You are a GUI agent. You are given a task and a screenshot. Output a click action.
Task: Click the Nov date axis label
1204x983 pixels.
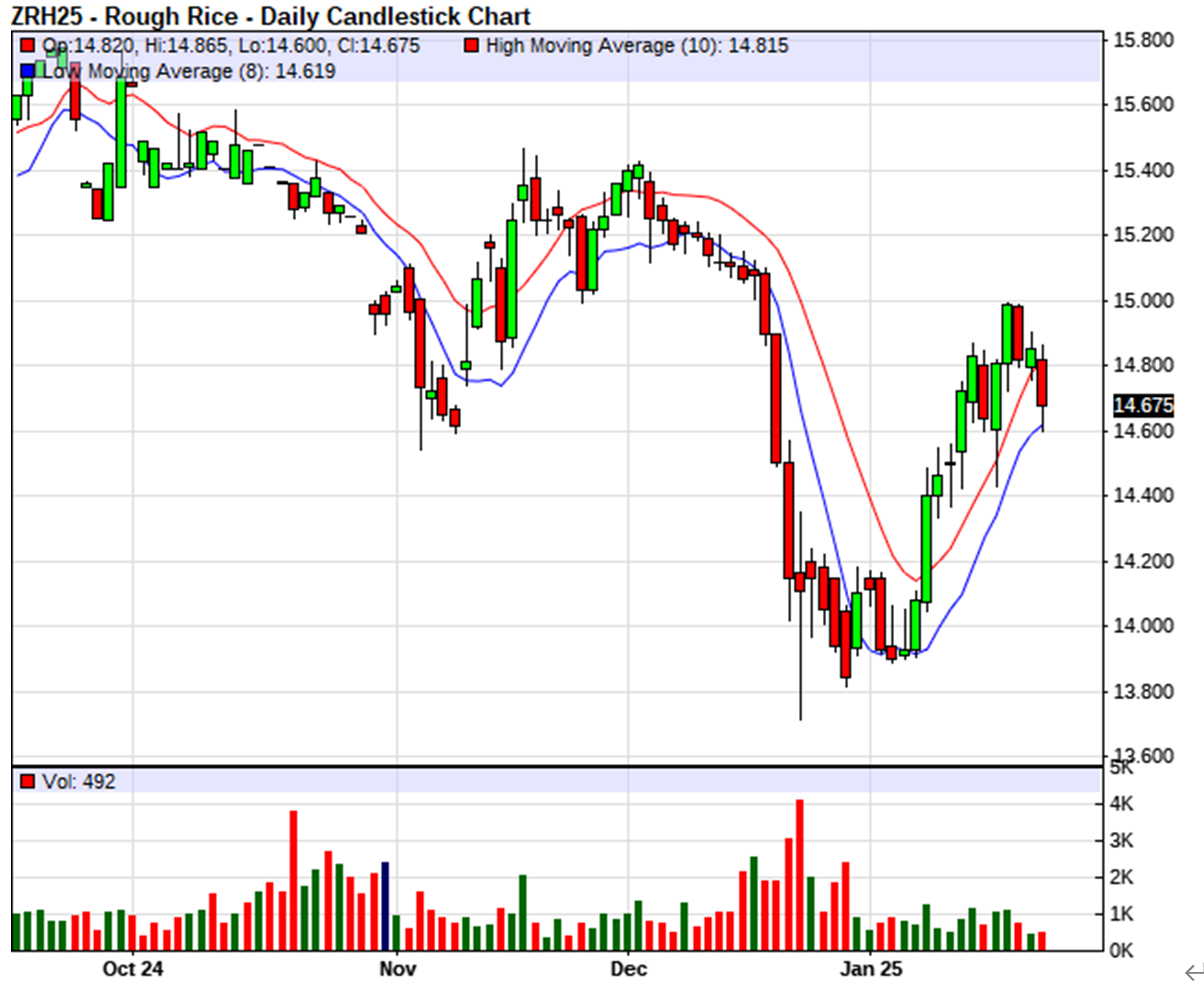(x=397, y=968)
